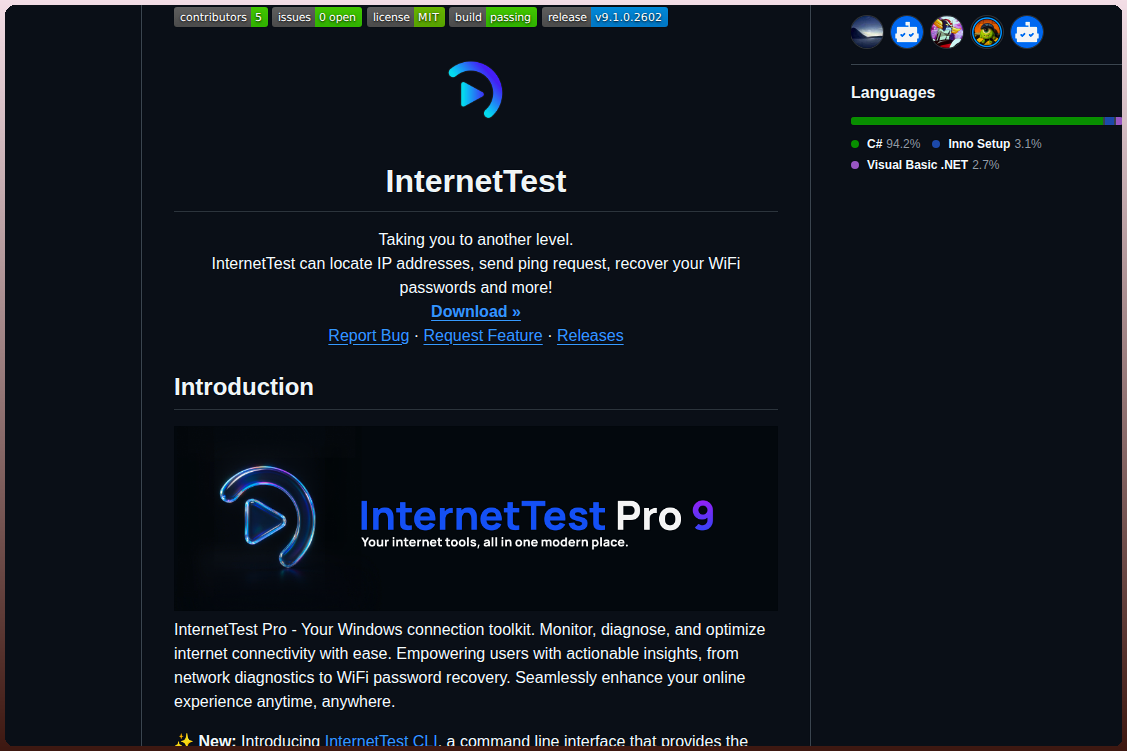Click the Introduction section heading
This screenshot has height=751, width=1127.
(244, 387)
